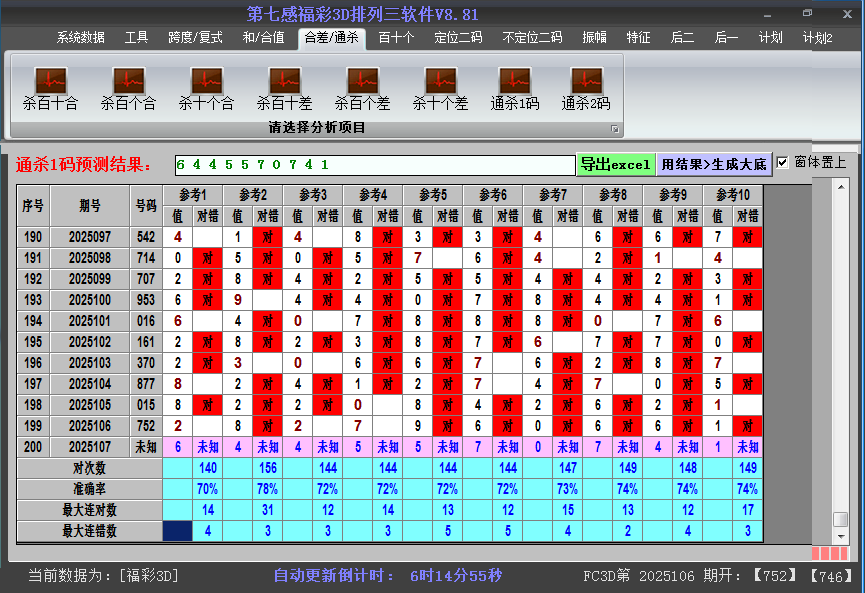Click the 期号 column header
This screenshot has width=865, height=593.
coord(90,206)
